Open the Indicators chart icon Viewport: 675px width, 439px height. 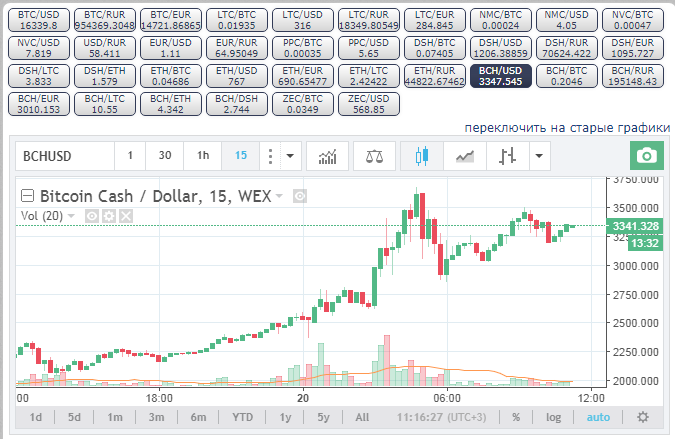pos(328,156)
